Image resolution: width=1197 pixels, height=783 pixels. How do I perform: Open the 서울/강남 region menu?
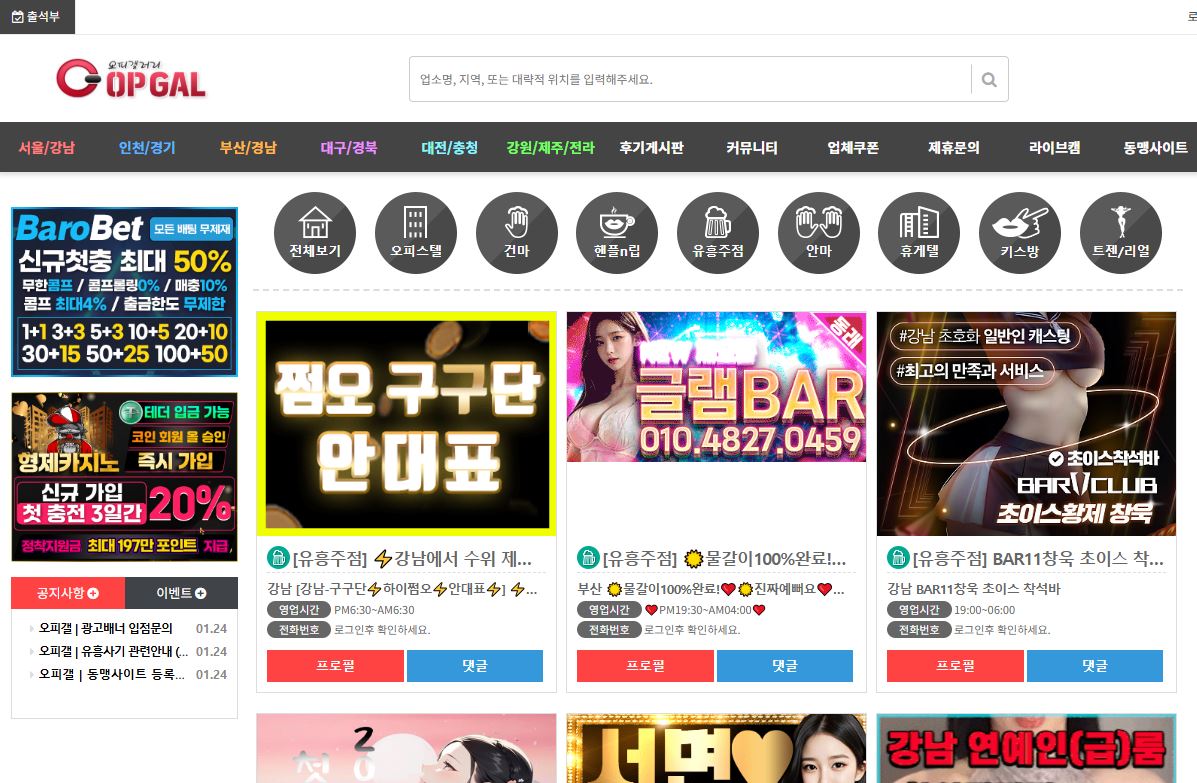46,148
